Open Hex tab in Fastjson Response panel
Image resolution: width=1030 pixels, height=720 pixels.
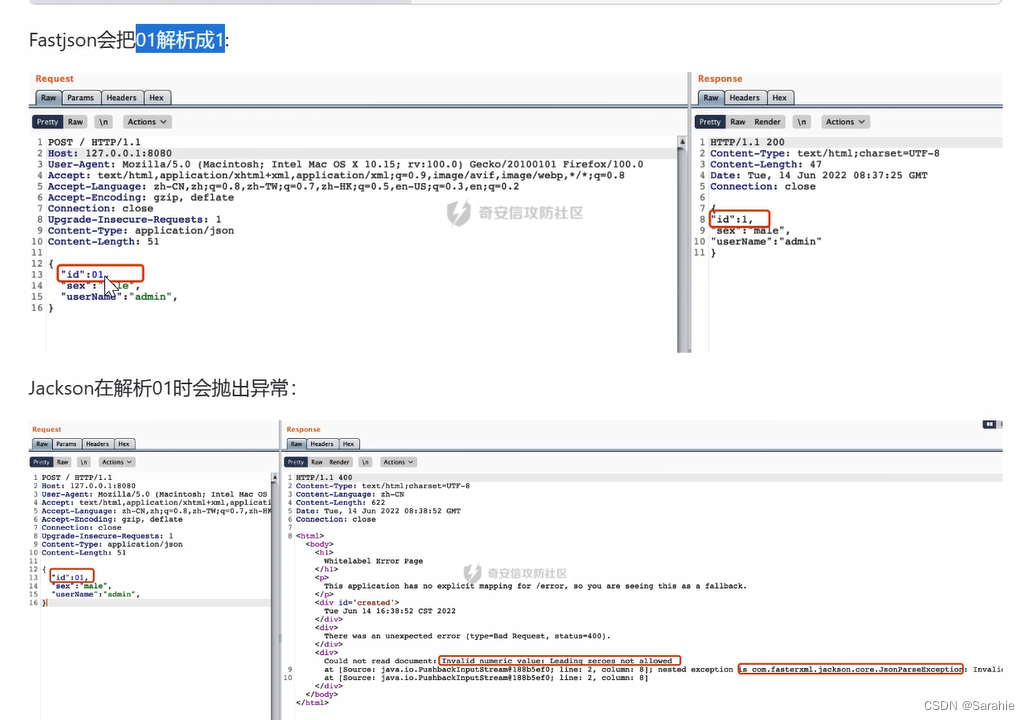(779, 98)
